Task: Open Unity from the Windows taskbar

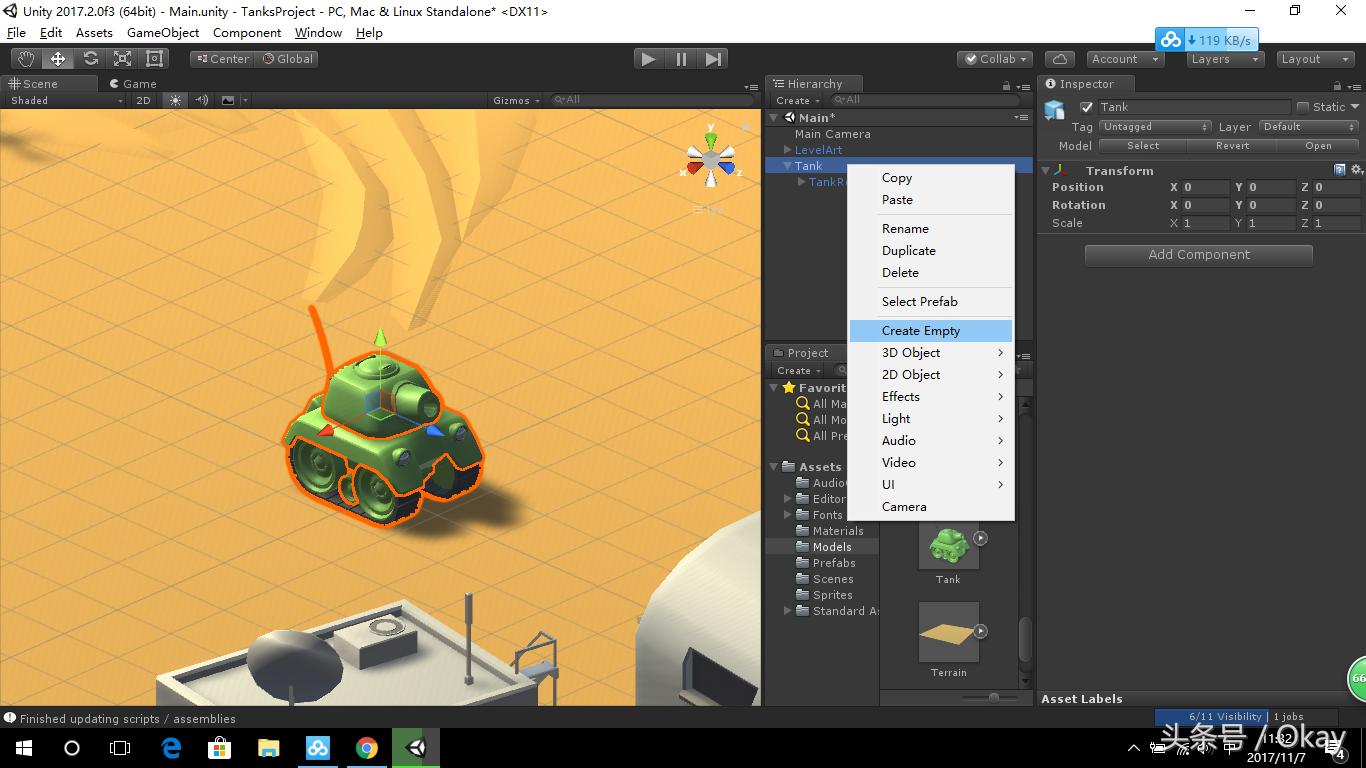Action: 415,747
